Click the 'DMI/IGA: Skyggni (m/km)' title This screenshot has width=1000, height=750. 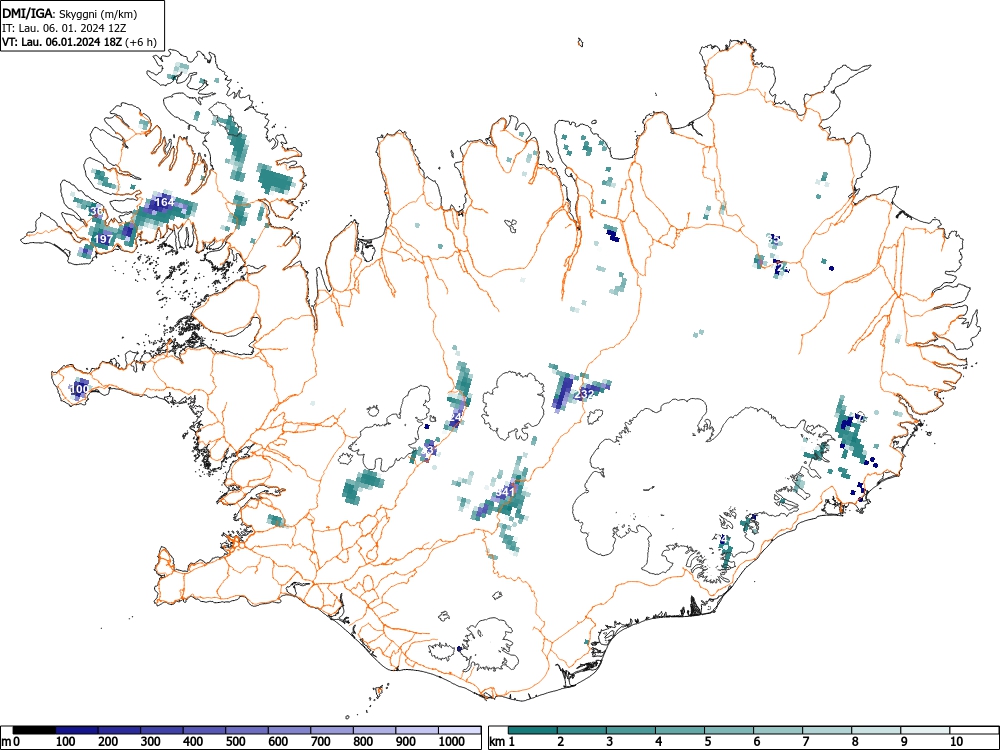click(x=70, y=14)
